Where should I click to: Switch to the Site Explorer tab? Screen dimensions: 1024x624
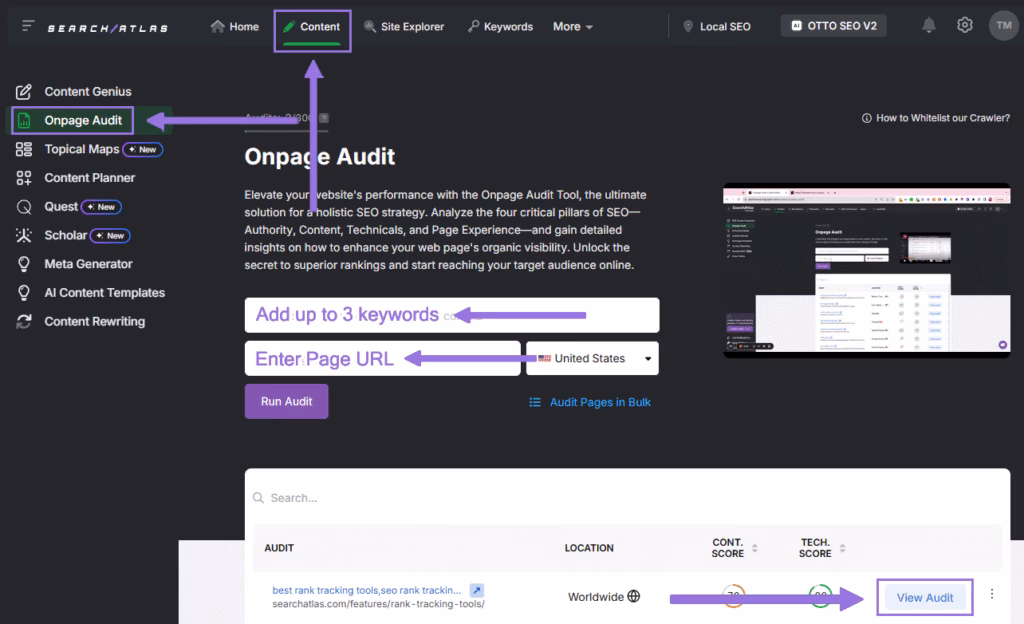click(x=404, y=27)
